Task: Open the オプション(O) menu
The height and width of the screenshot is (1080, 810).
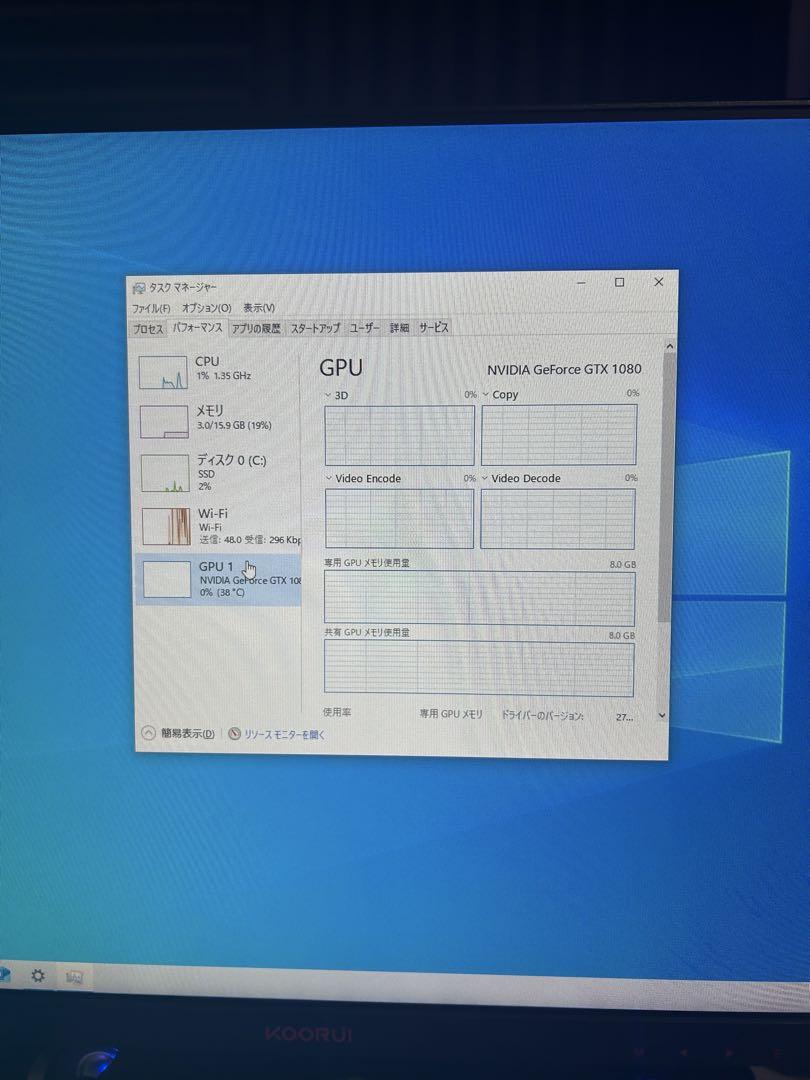Action: coord(206,308)
